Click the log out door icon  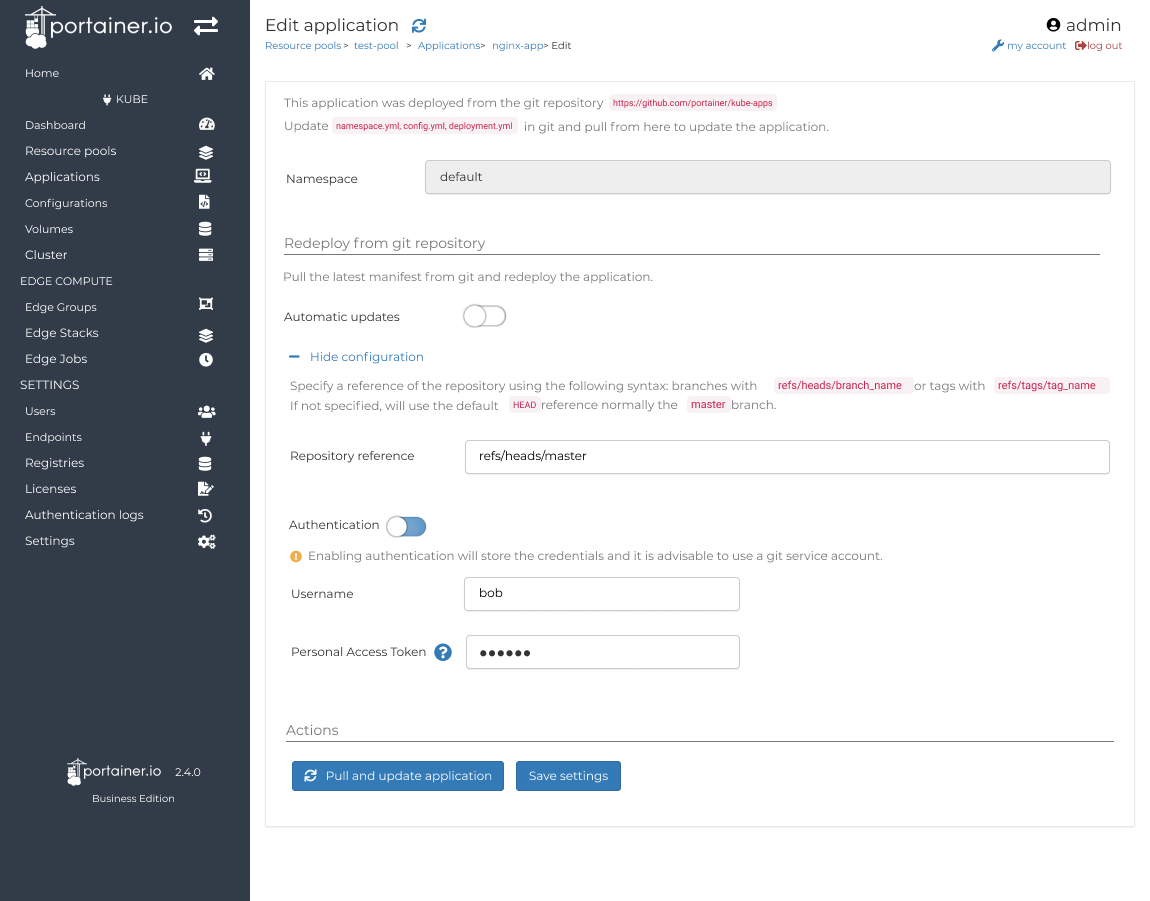click(x=1080, y=45)
